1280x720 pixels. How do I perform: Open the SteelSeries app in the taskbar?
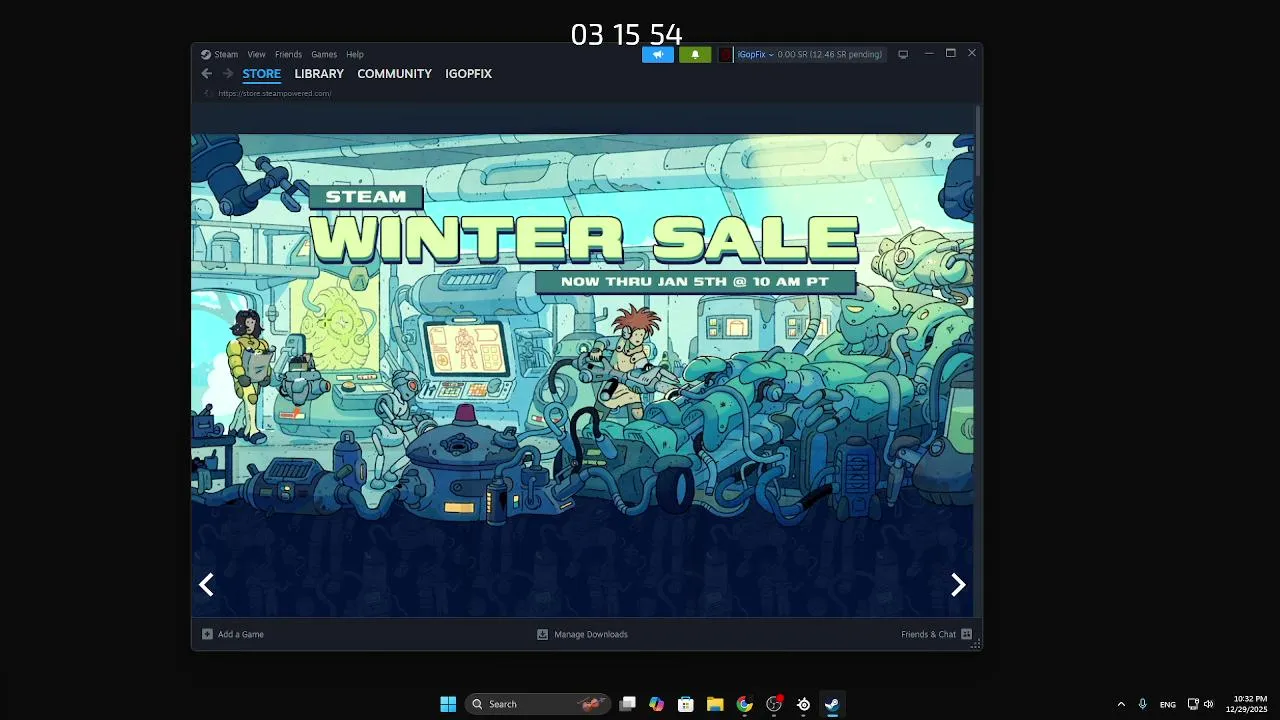point(803,704)
